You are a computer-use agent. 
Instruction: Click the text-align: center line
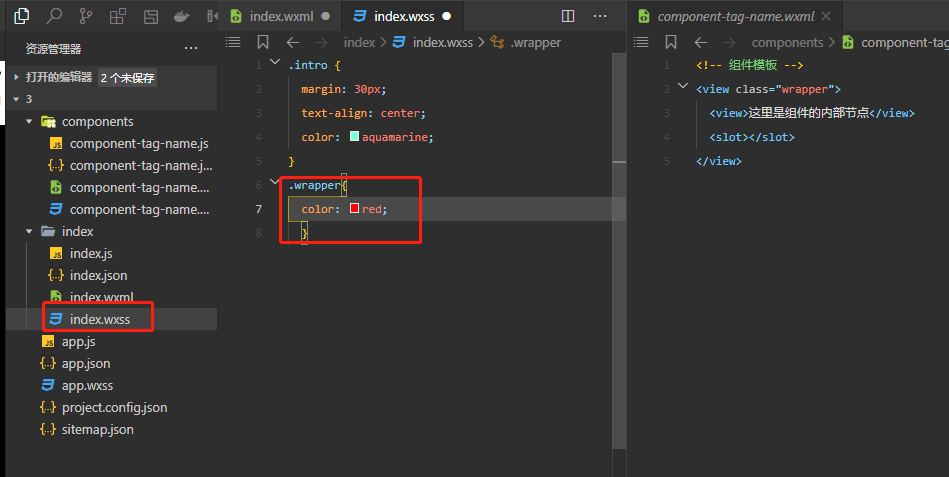[364, 113]
